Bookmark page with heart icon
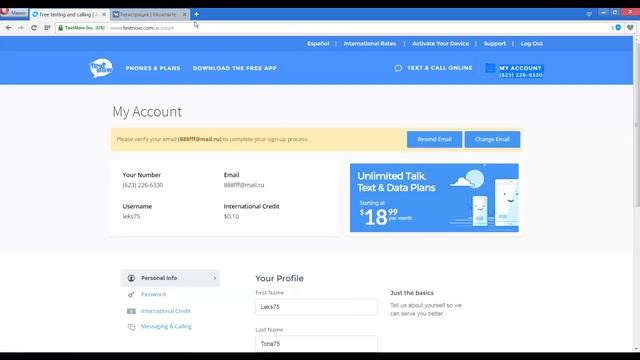 [630, 28]
